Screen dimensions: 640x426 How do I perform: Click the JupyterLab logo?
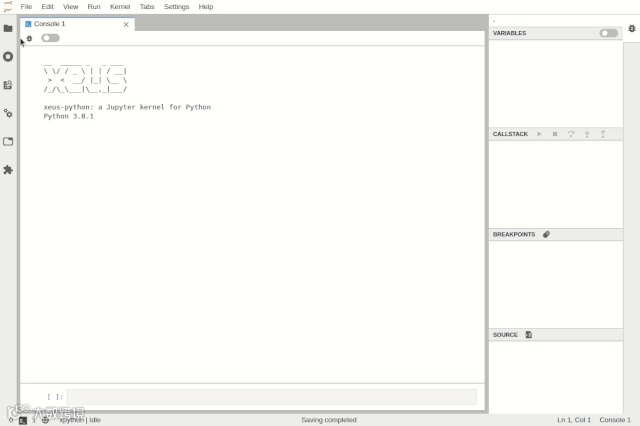8,6
